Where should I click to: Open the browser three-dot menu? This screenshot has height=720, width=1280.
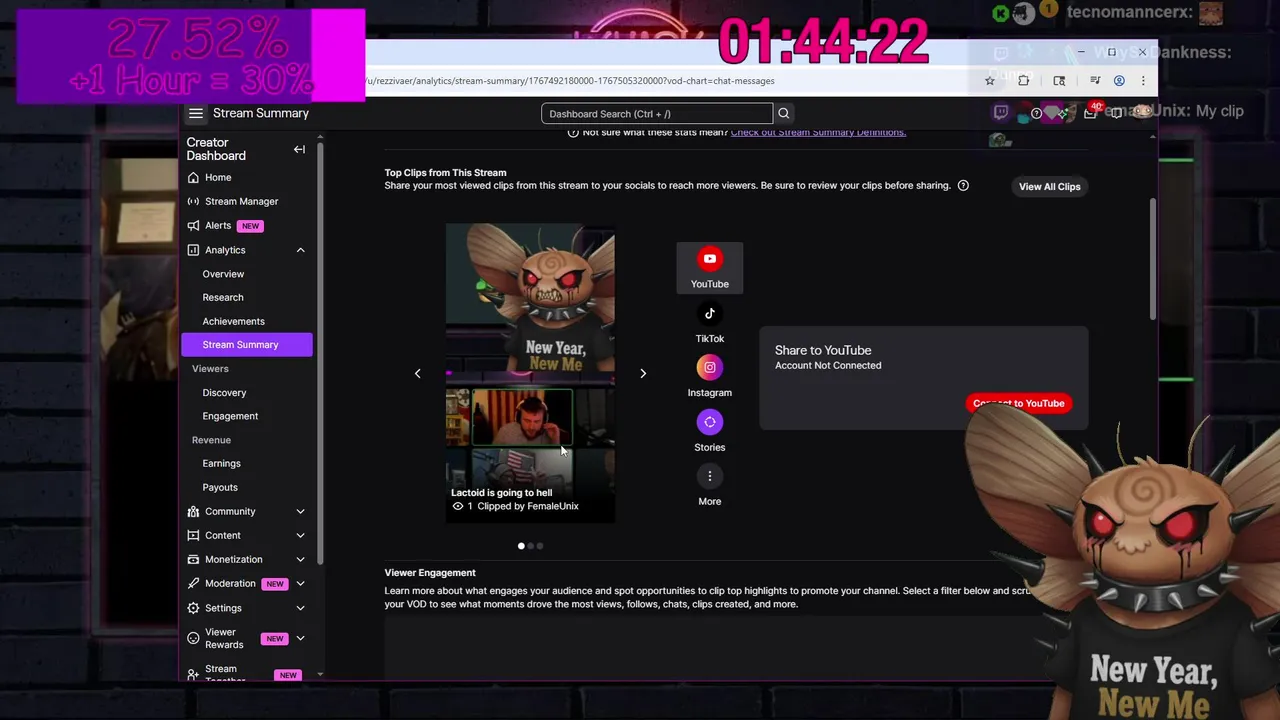1143,81
